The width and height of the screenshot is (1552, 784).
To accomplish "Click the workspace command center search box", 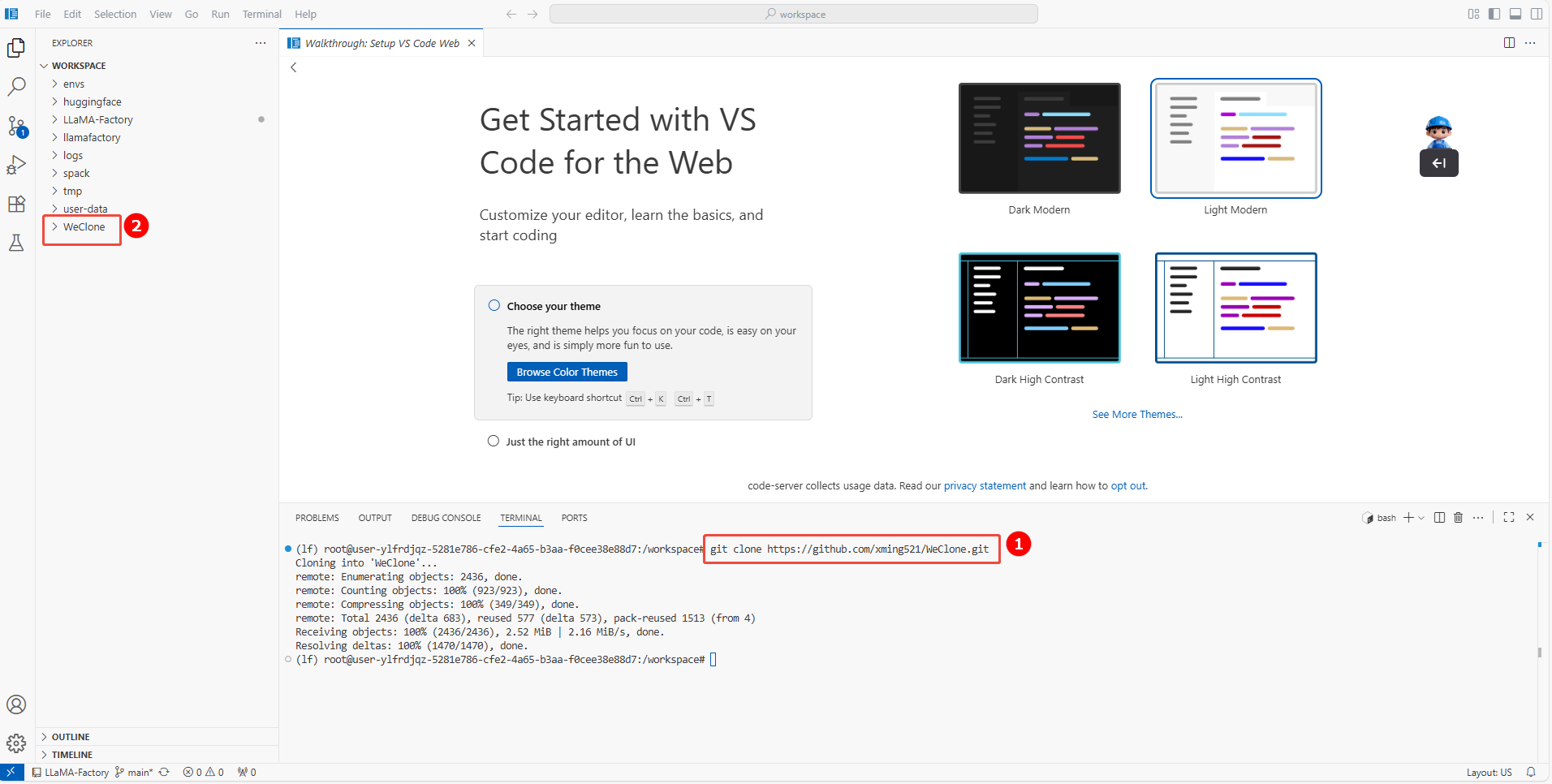I will pos(793,14).
